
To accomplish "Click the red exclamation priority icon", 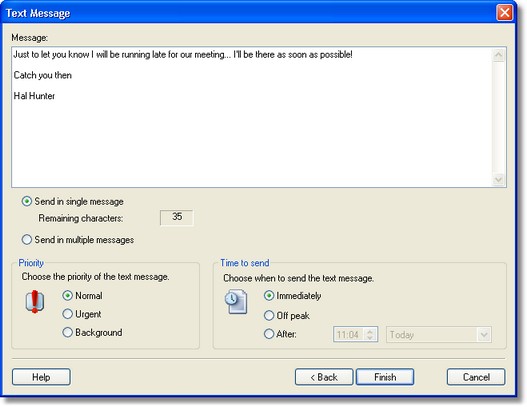I will tap(35, 301).
